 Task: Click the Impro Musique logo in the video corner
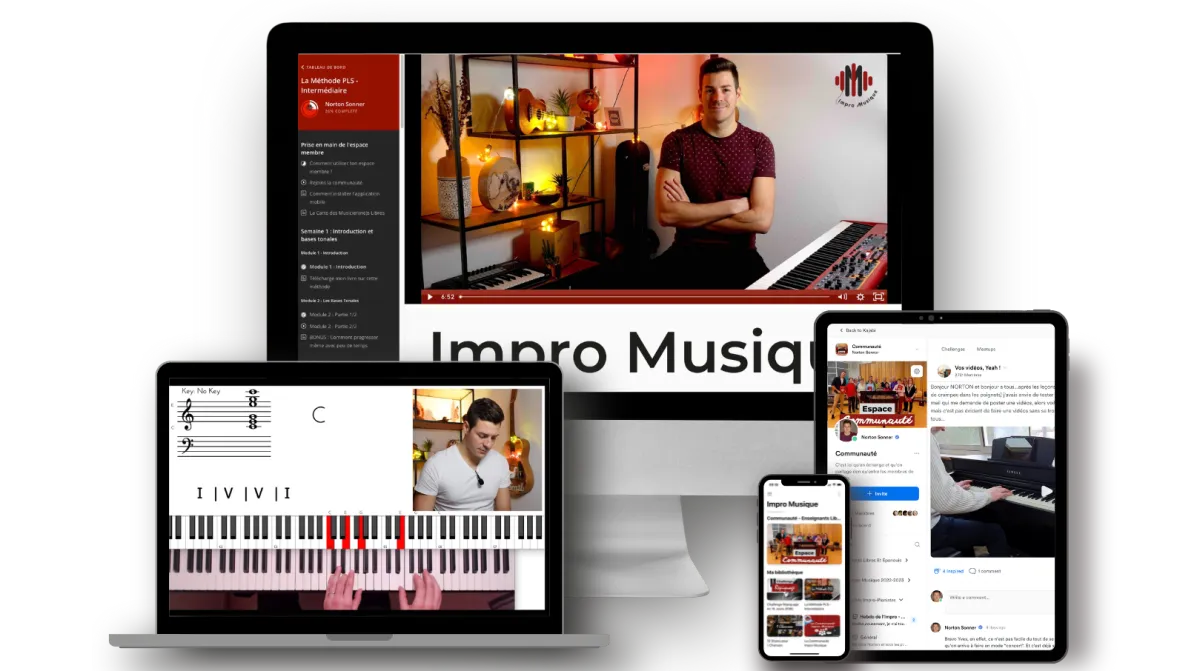coord(854,87)
